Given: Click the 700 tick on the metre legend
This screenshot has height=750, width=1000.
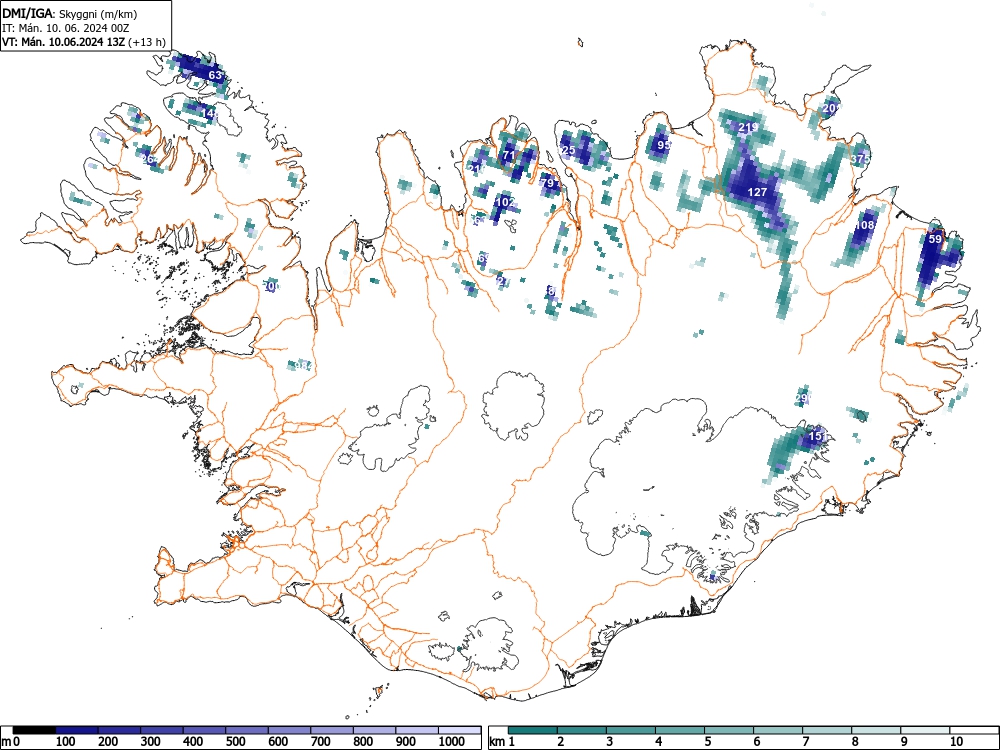Looking at the screenshot, I should [x=320, y=742].
